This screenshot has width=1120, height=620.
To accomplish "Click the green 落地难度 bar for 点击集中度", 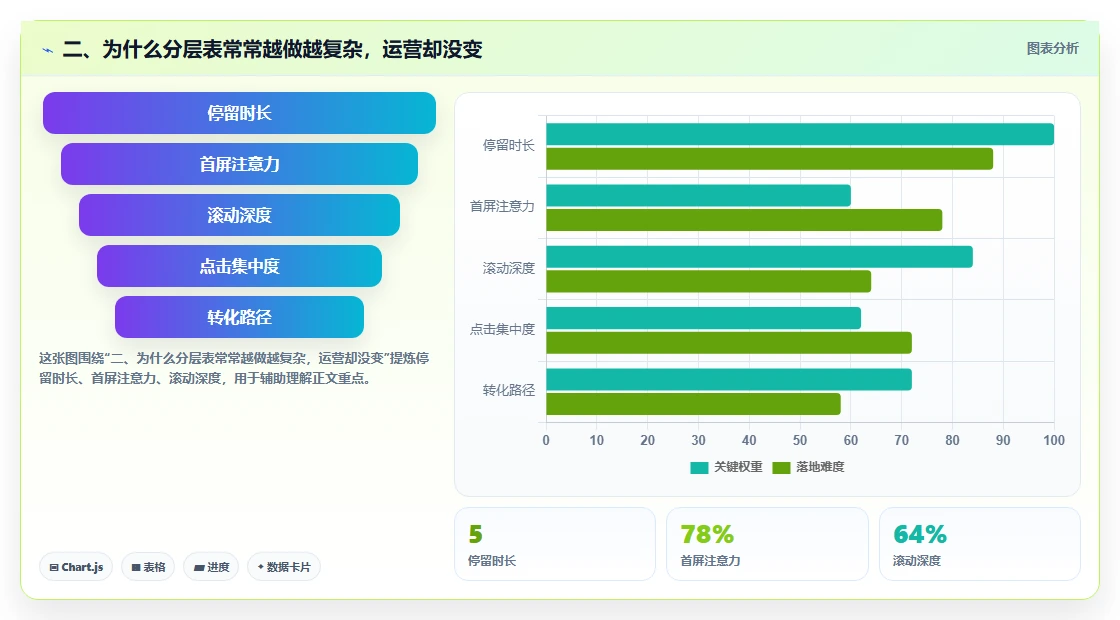I will coord(729,343).
